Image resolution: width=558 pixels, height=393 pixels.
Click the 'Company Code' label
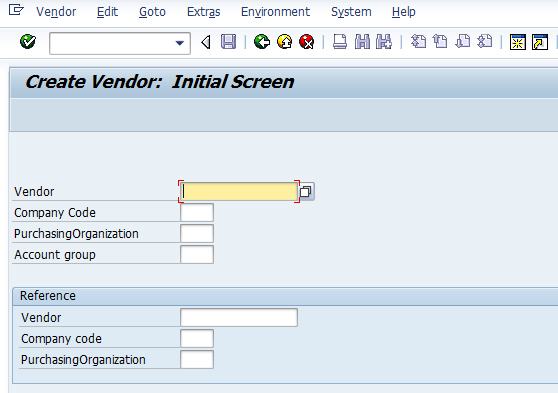coord(55,213)
